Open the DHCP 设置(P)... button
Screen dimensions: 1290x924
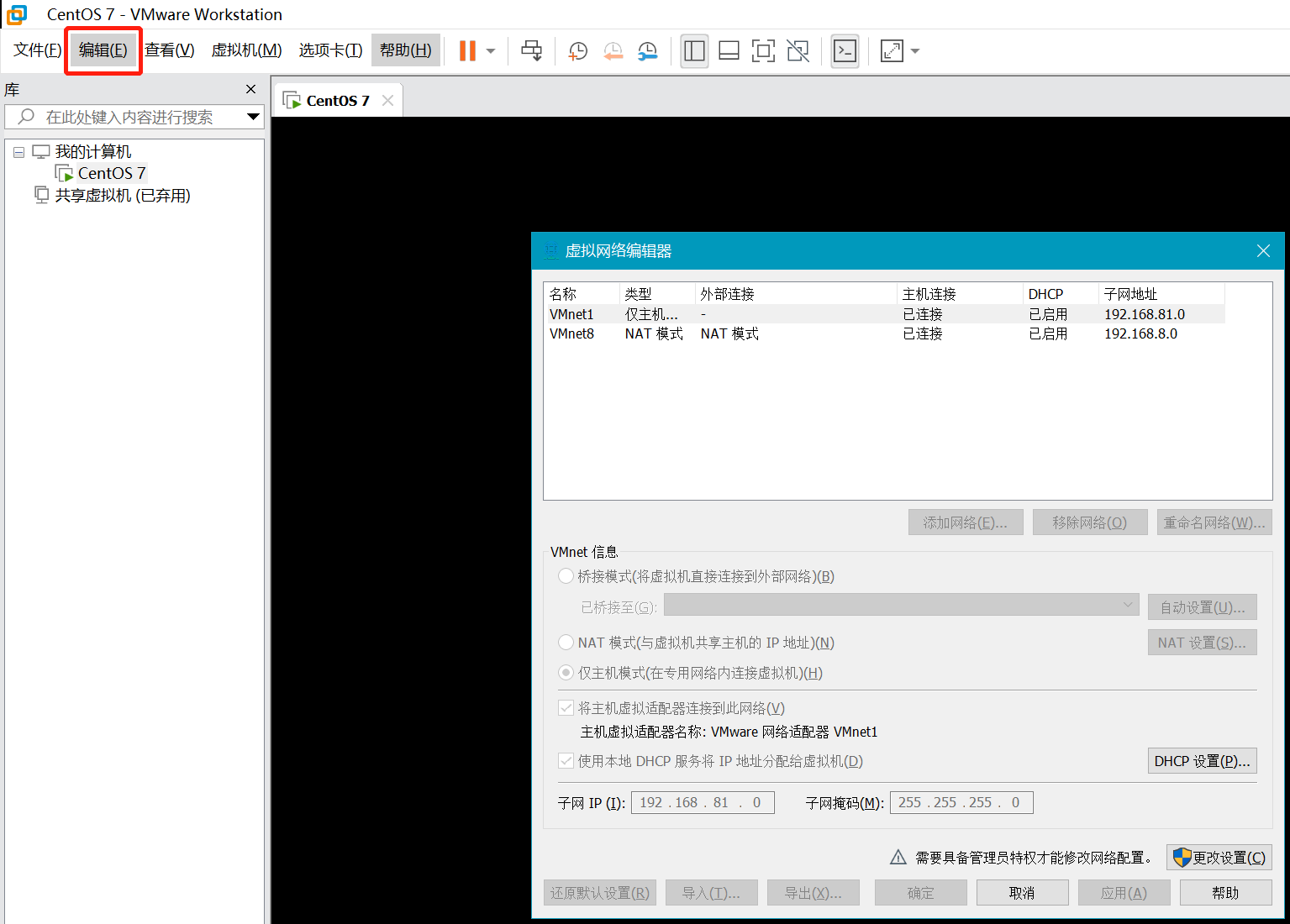[1203, 761]
